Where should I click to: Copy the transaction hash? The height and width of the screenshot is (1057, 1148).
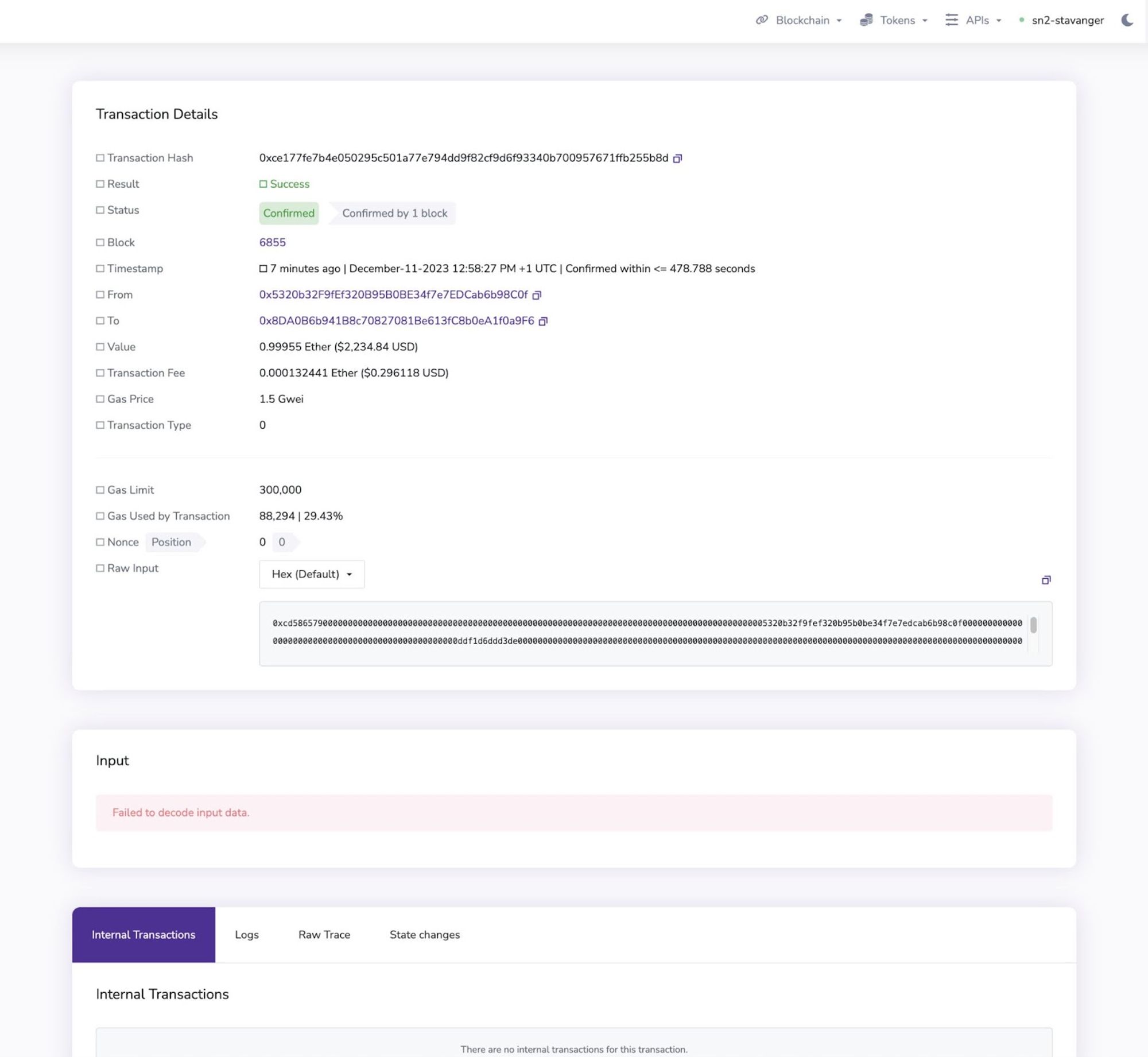click(677, 158)
